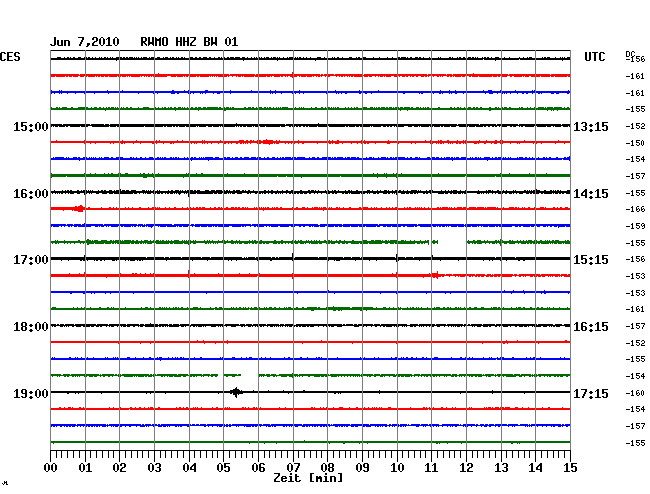Select the DC offset value -160
The height and width of the screenshot is (494, 650).
635,393
